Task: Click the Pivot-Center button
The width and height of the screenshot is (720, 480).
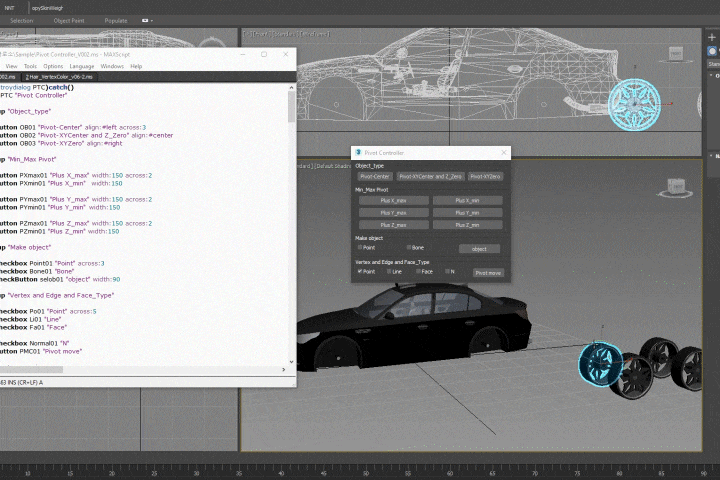Action: tap(375, 176)
